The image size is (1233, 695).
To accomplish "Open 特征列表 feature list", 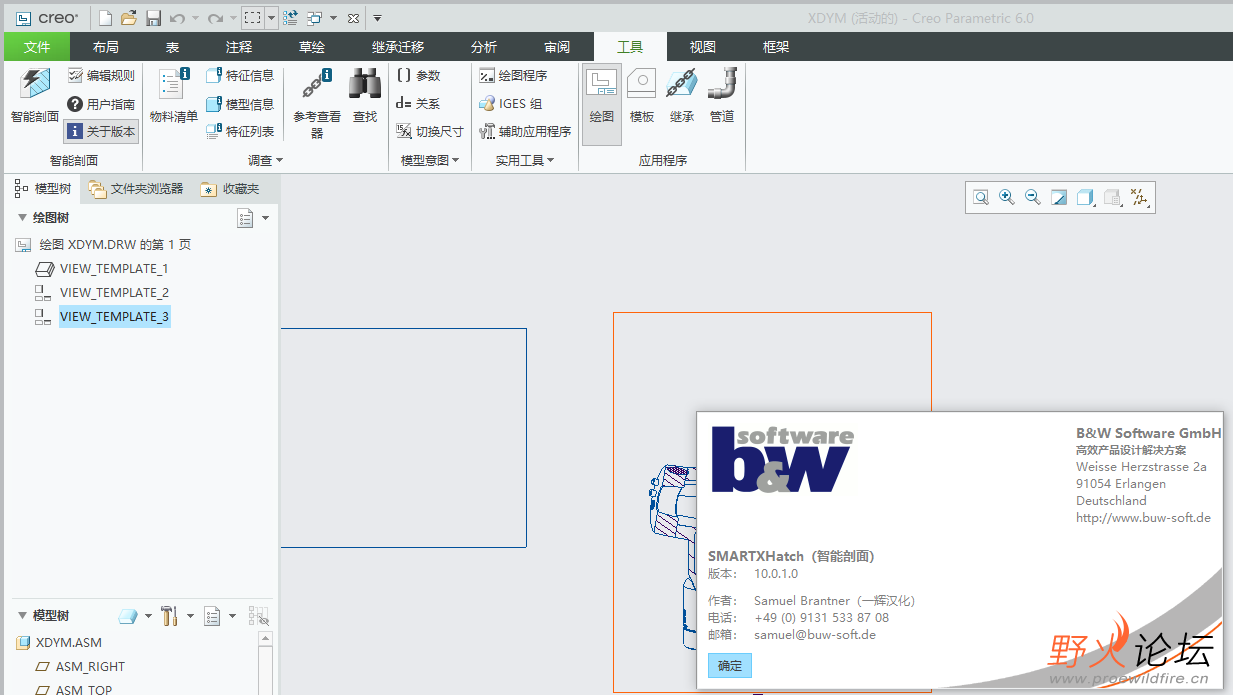I will click(240, 131).
